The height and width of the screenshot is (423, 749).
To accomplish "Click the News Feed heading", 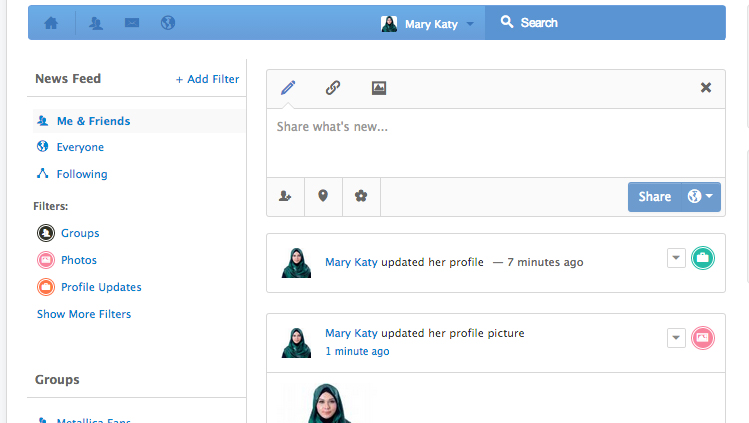I will [x=68, y=79].
